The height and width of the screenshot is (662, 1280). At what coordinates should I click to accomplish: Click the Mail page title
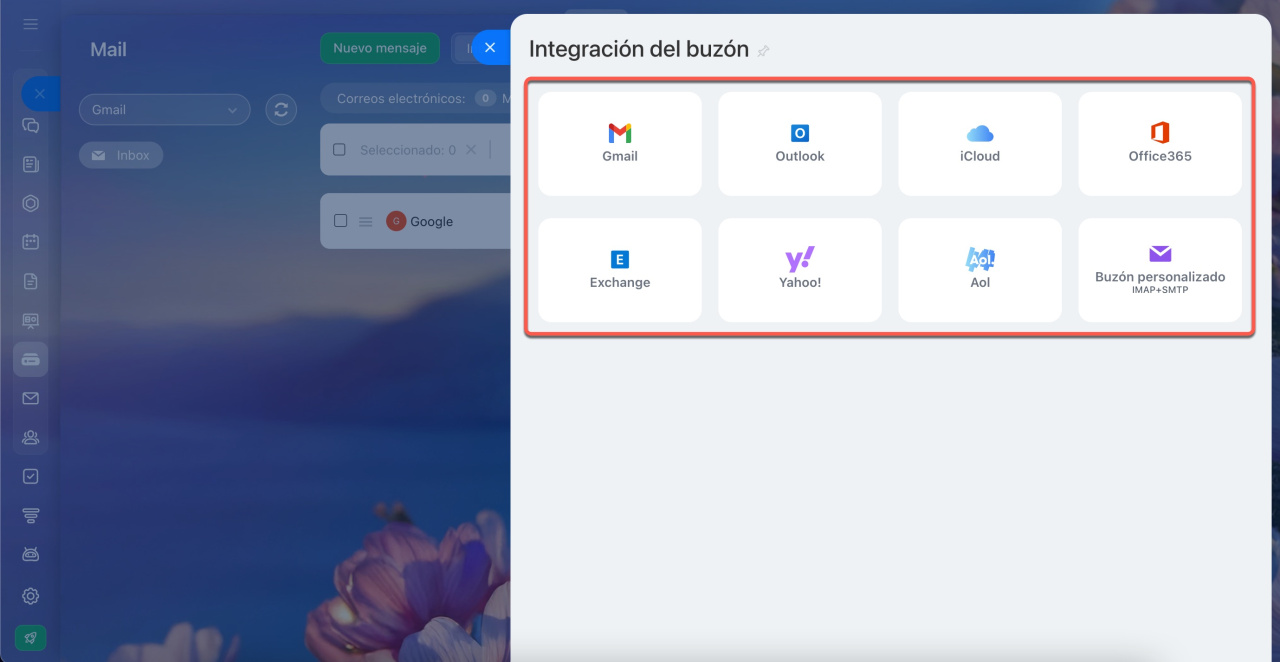coord(108,49)
